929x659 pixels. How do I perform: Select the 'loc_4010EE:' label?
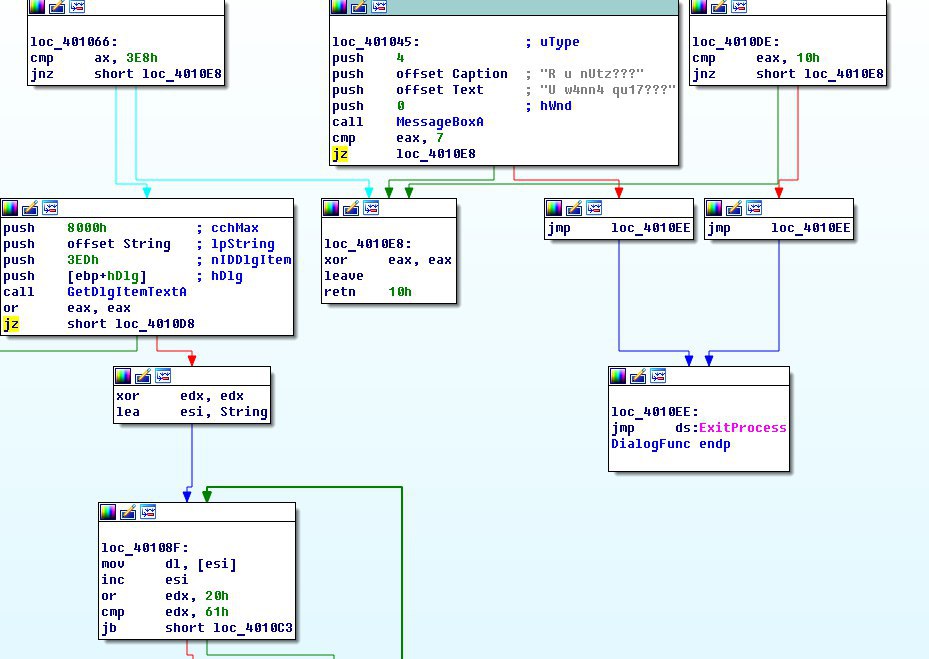click(x=655, y=412)
